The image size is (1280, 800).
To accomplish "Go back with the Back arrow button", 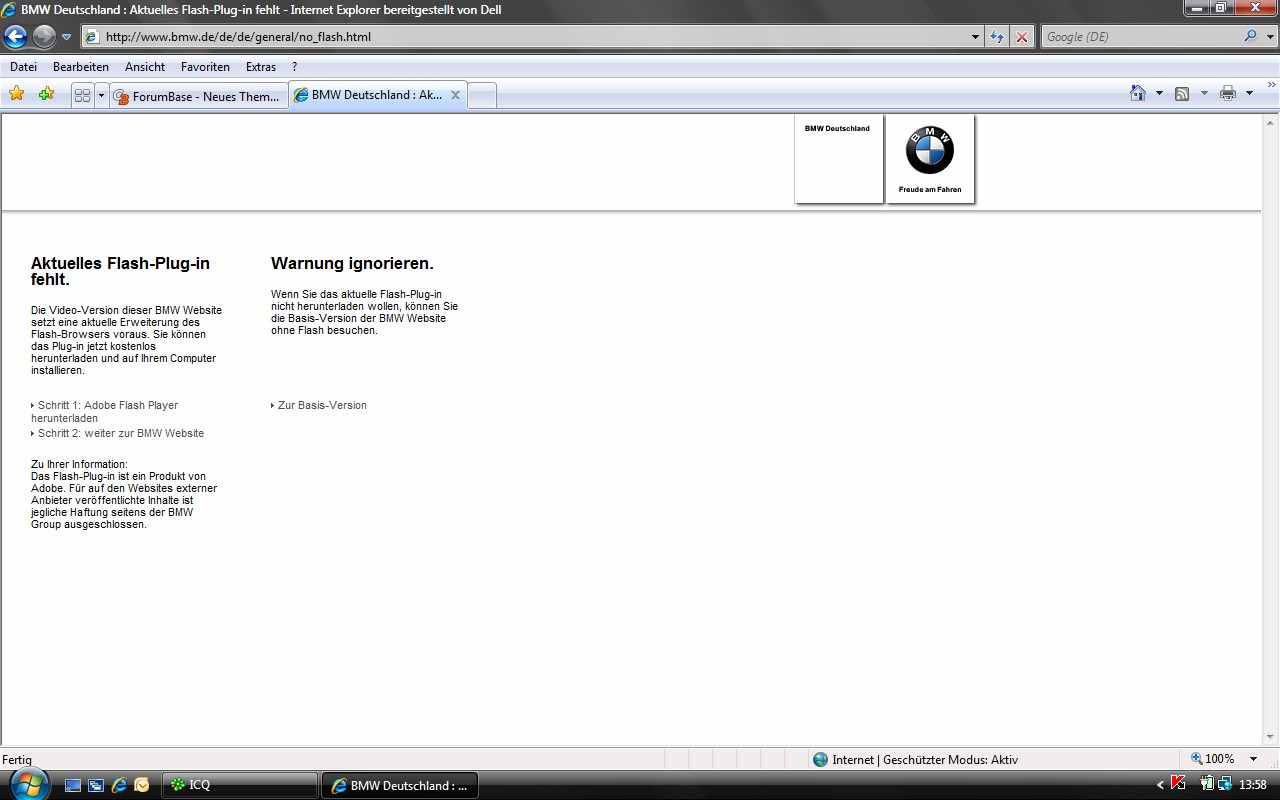I will [15, 37].
